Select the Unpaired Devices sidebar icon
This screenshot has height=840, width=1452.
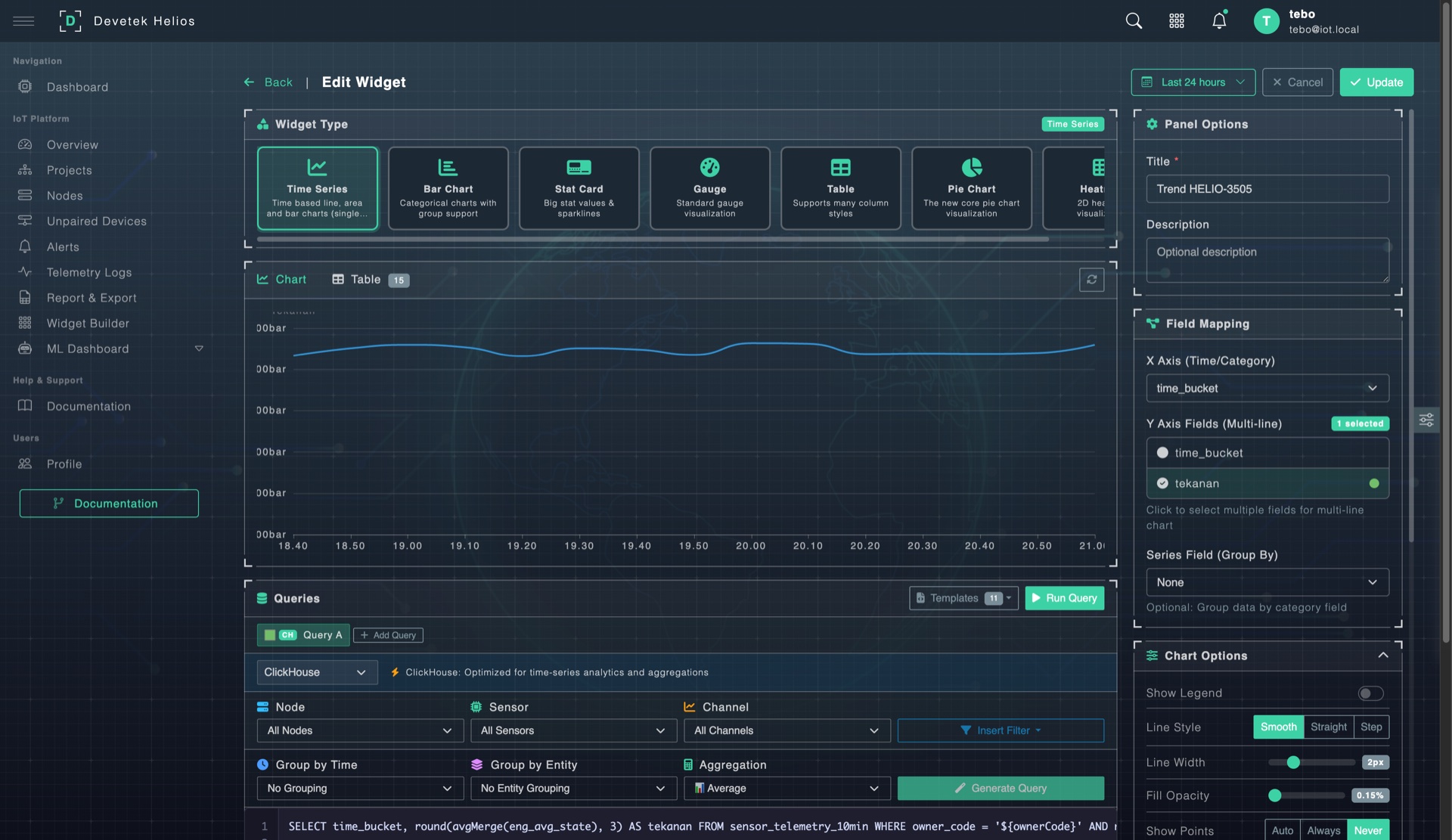[x=25, y=221]
